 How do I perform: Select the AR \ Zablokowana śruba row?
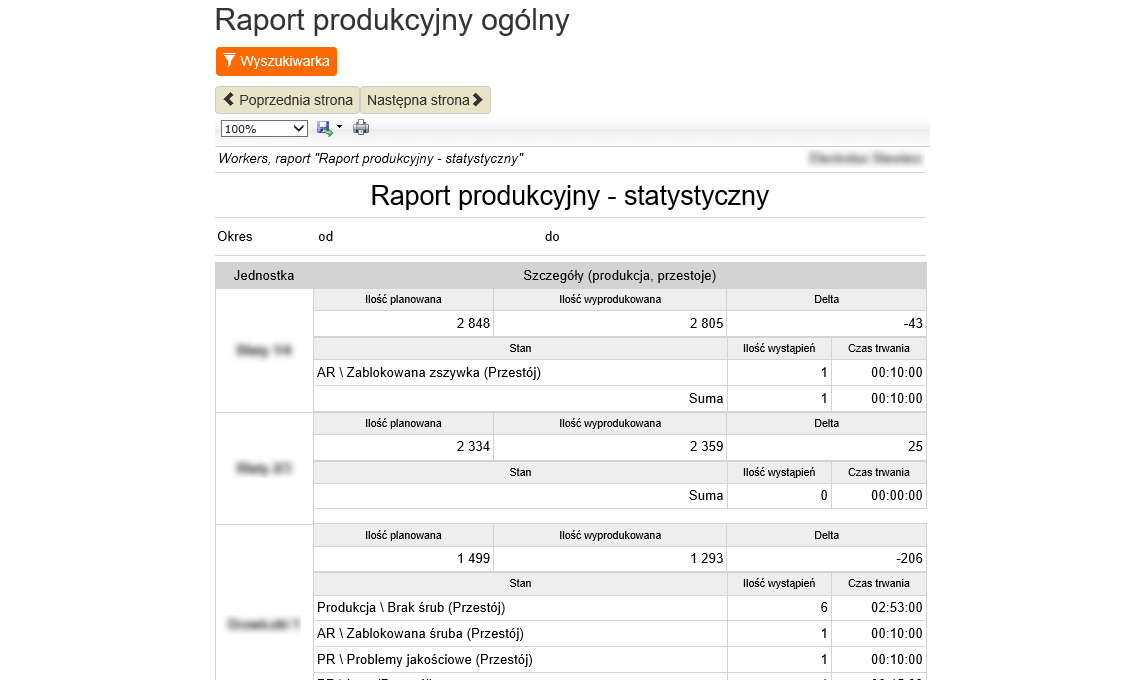[x=420, y=633]
